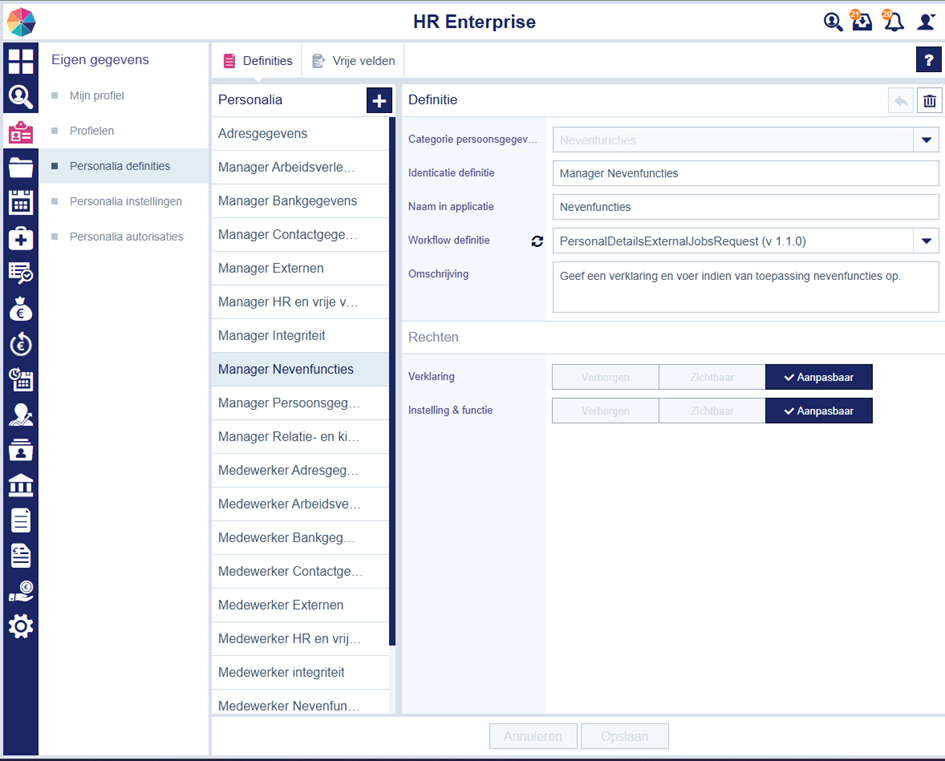Image resolution: width=945 pixels, height=761 pixels.
Task: Click the Annuleren button
Action: point(533,736)
